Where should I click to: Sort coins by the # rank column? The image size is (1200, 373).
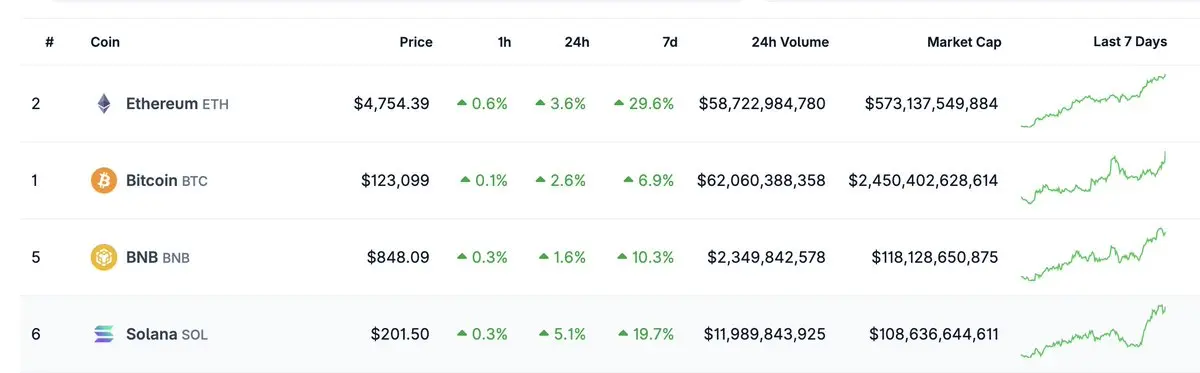point(49,42)
